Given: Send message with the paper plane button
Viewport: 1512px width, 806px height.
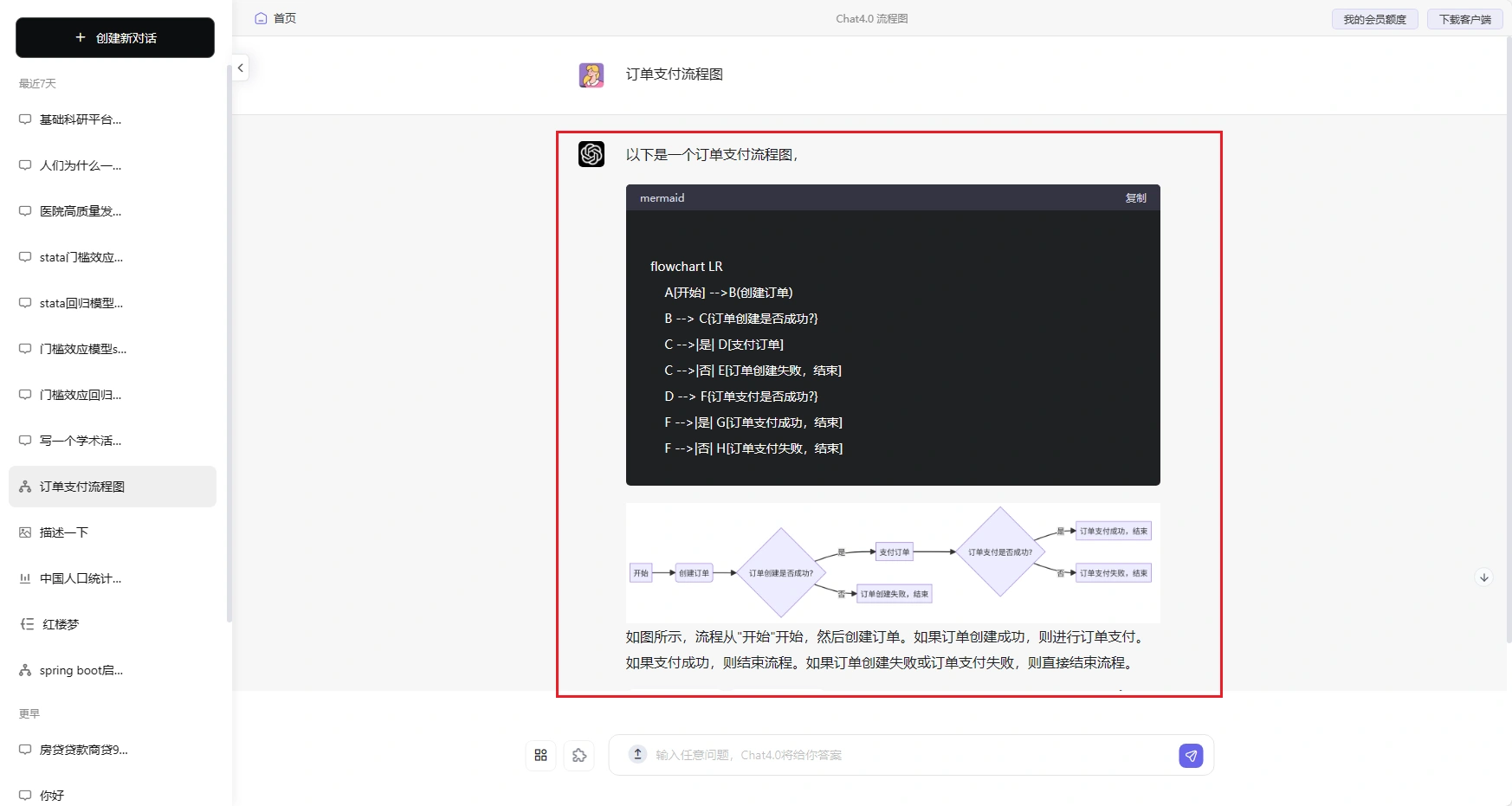Looking at the screenshot, I should pyautogui.click(x=1191, y=756).
